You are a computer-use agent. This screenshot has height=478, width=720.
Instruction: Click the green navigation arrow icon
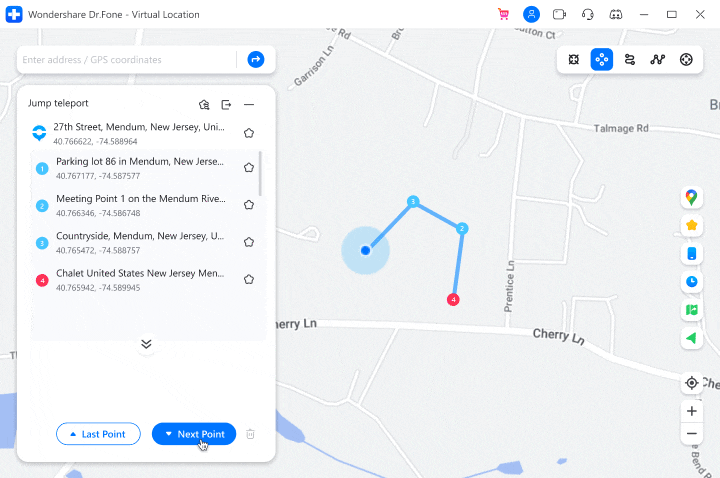692,338
